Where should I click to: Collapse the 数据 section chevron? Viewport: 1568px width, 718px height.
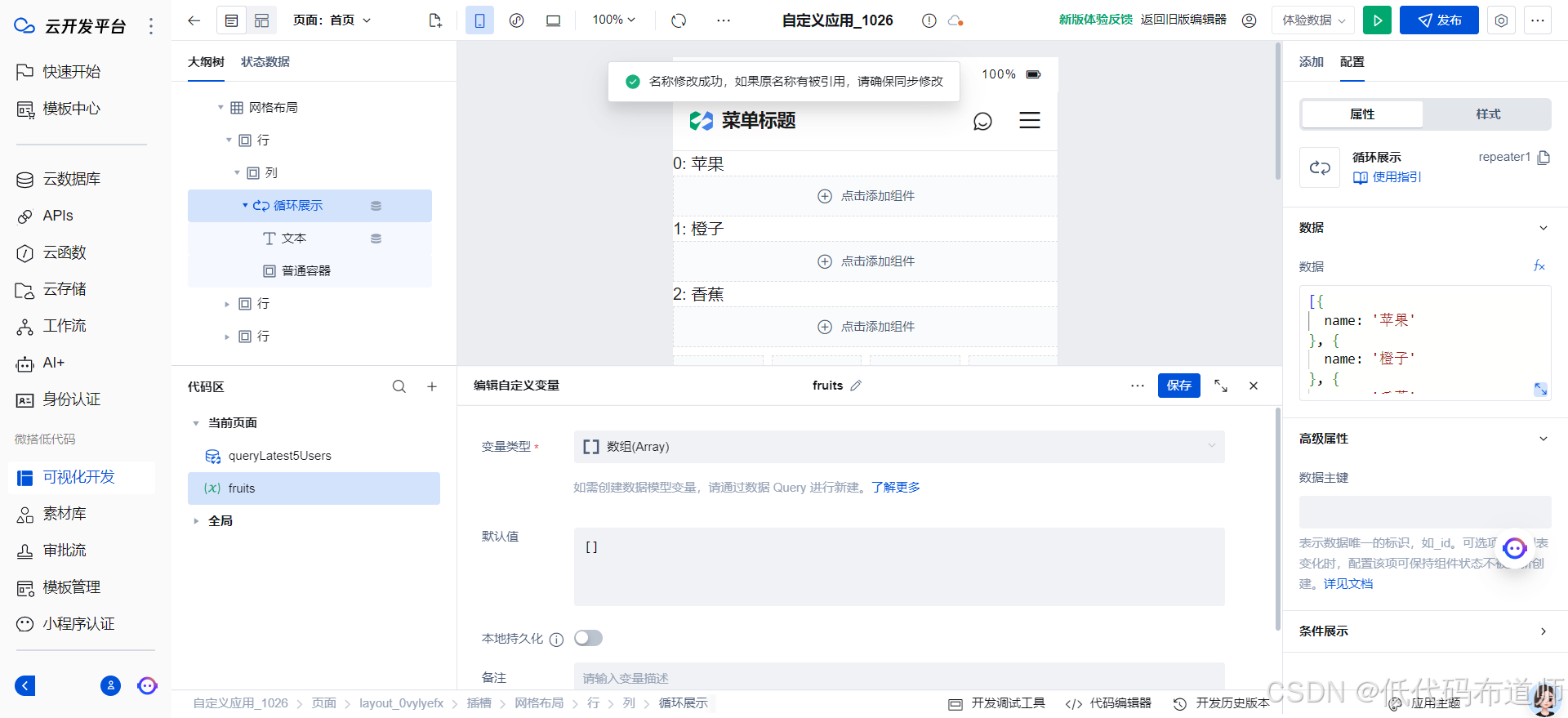tap(1543, 228)
